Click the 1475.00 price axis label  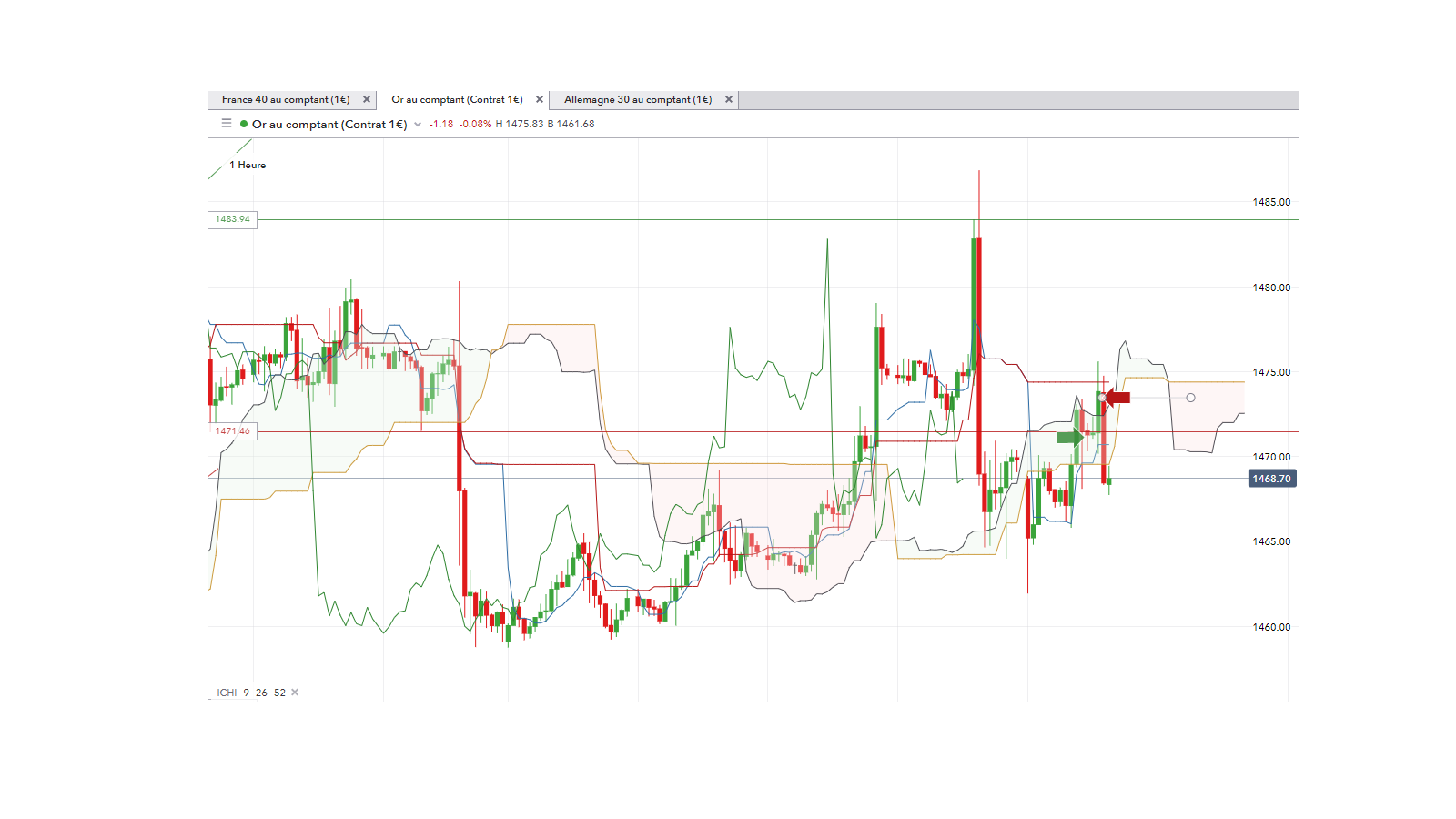pyautogui.click(x=1271, y=372)
